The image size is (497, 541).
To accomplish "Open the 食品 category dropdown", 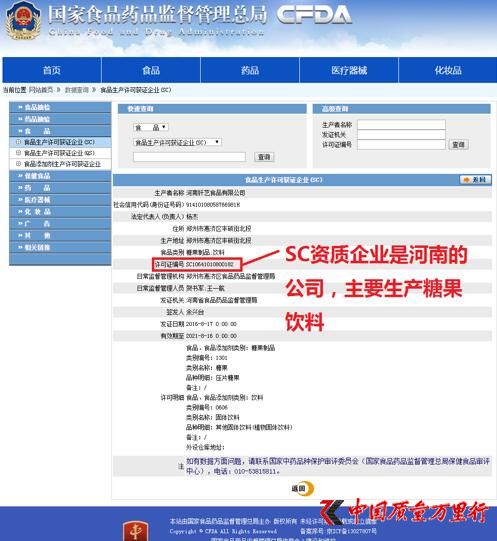I will pyautogui.click(x=151, y=127).
